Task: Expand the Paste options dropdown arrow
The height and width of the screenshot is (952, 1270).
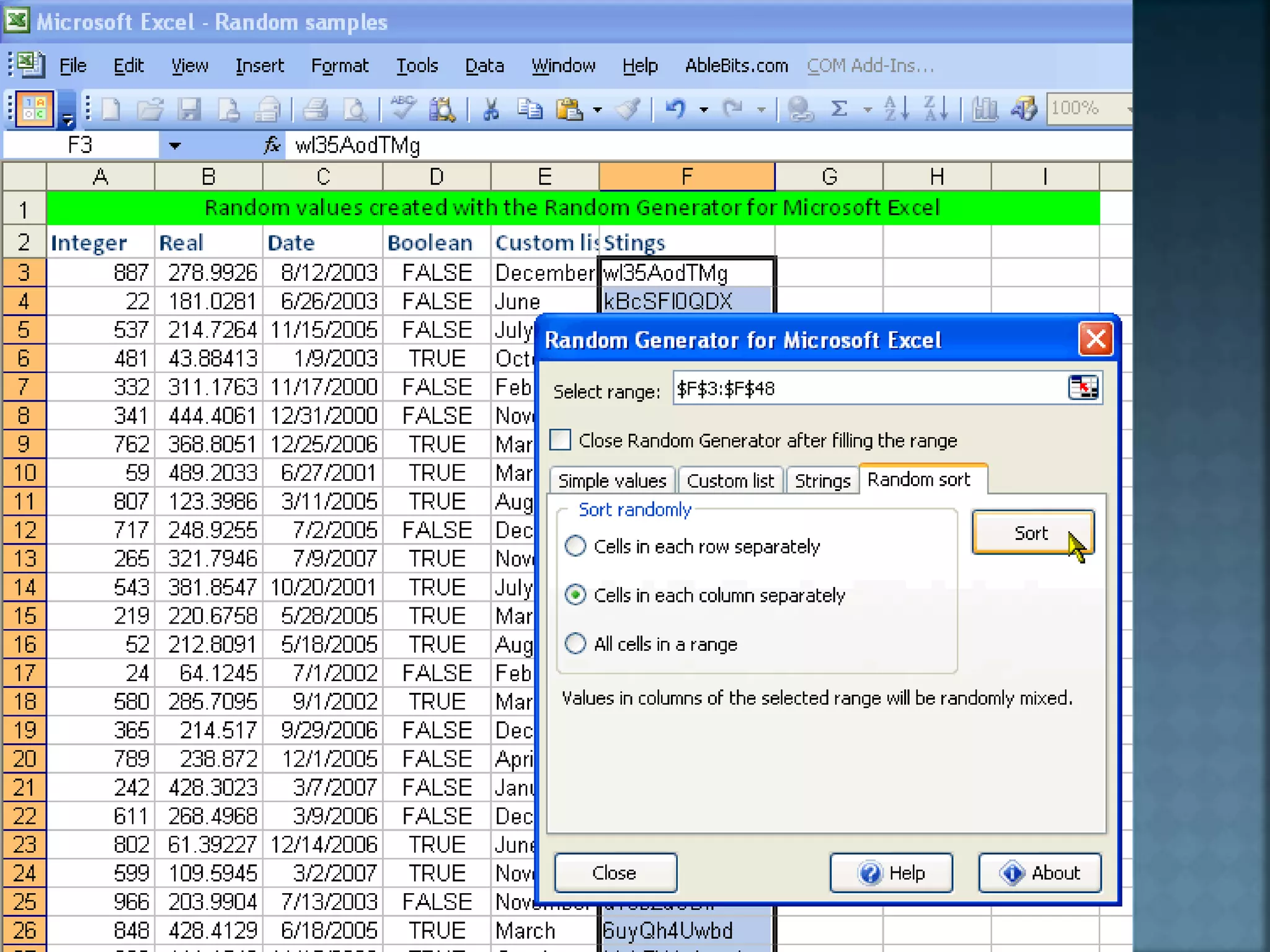Action: (597, 110)
